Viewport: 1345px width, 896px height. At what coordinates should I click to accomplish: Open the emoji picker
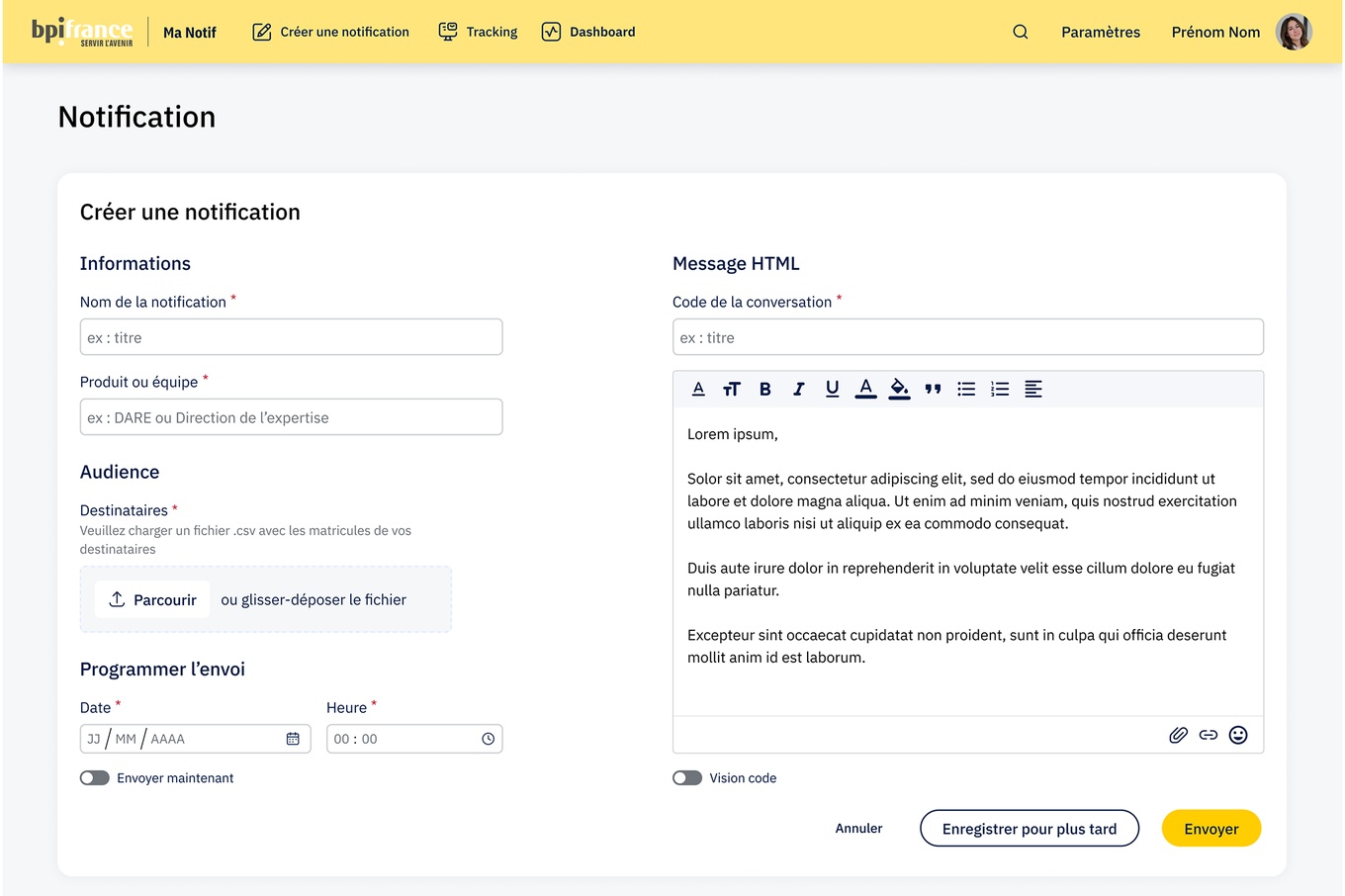(1238, 735)
